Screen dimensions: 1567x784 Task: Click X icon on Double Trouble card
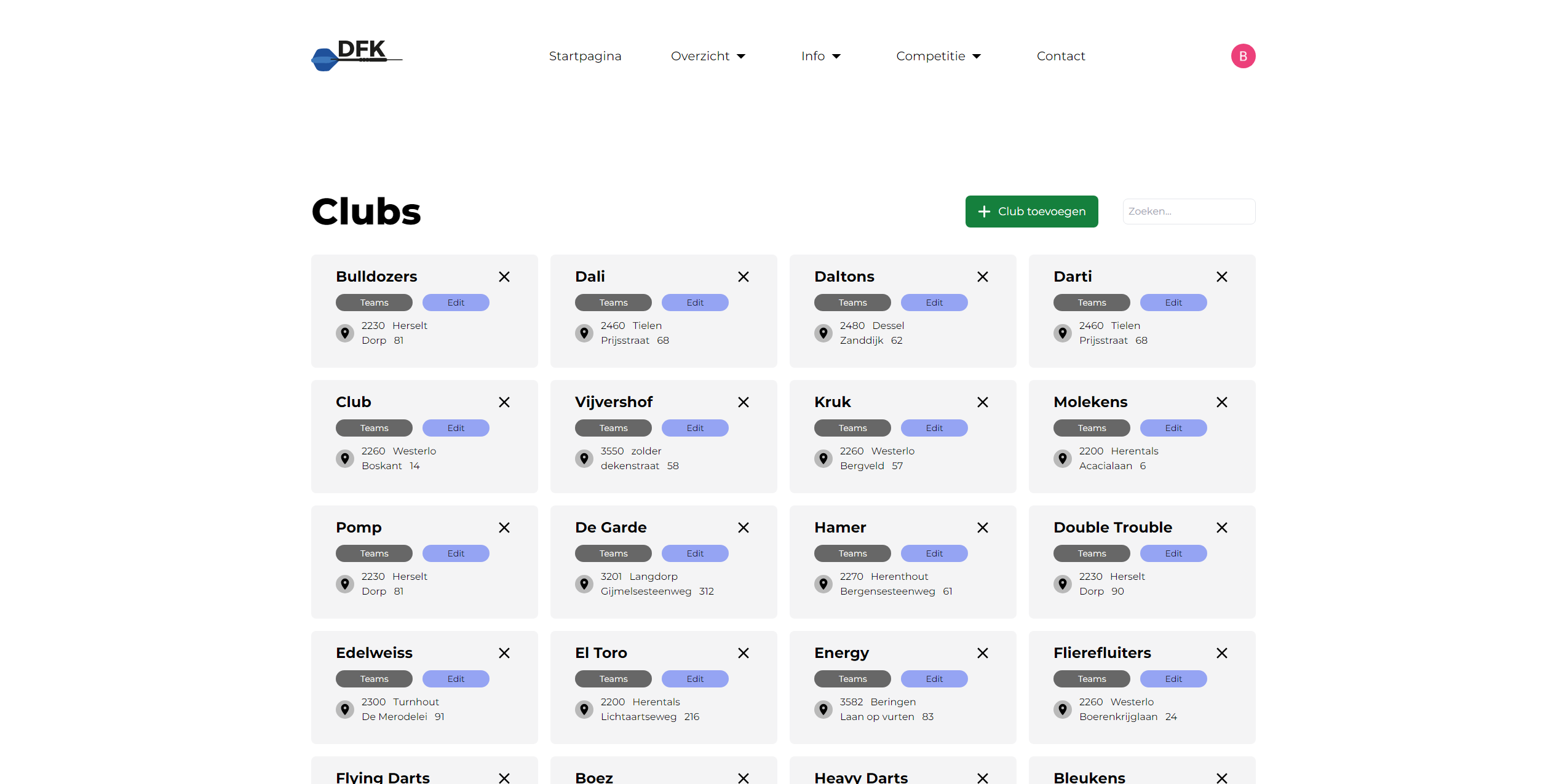pos(1221,528)
